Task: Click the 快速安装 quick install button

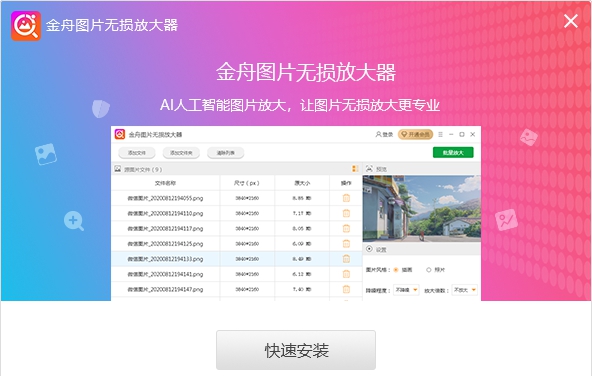Action: point(296,350)
